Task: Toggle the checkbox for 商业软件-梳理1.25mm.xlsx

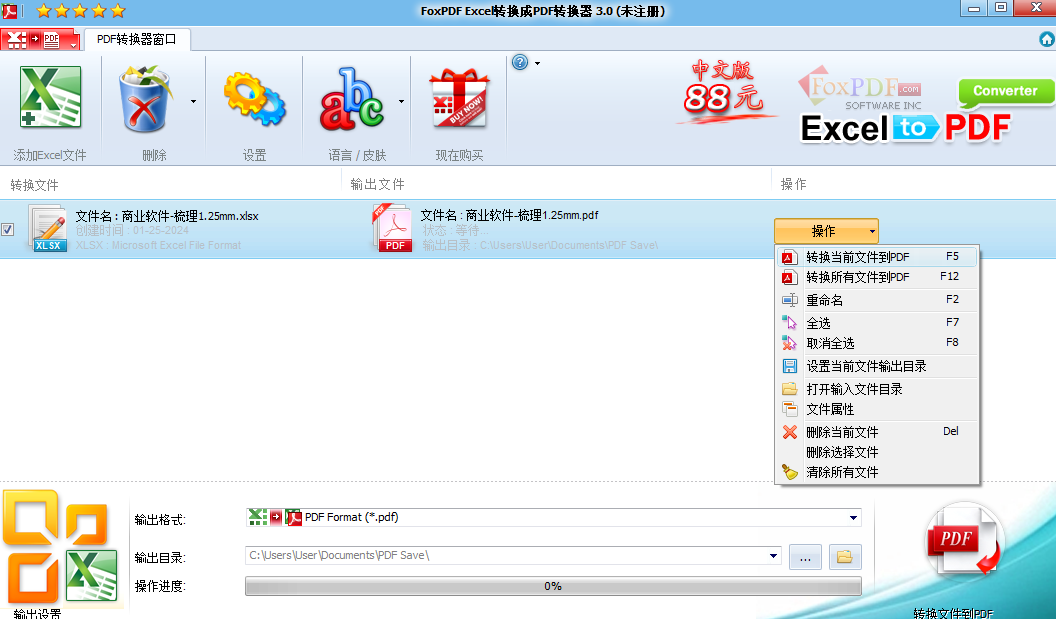Action: pos(7,229)
